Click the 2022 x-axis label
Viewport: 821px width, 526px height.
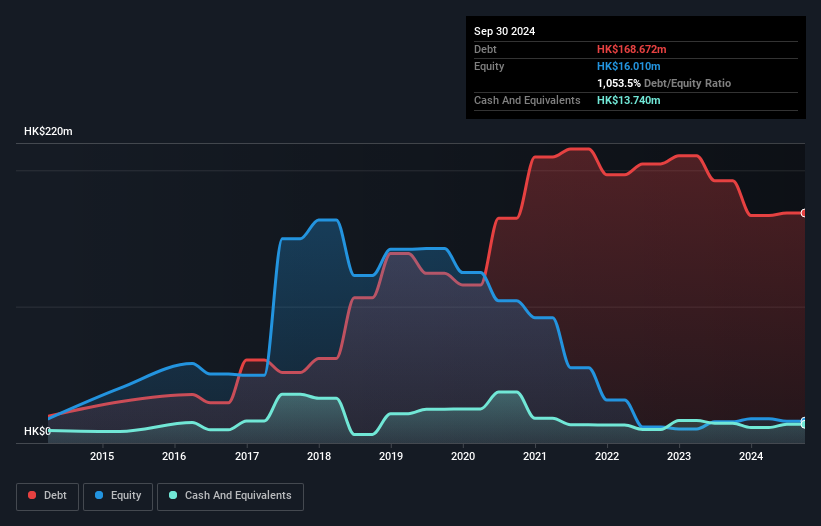(x=607, y=456)
